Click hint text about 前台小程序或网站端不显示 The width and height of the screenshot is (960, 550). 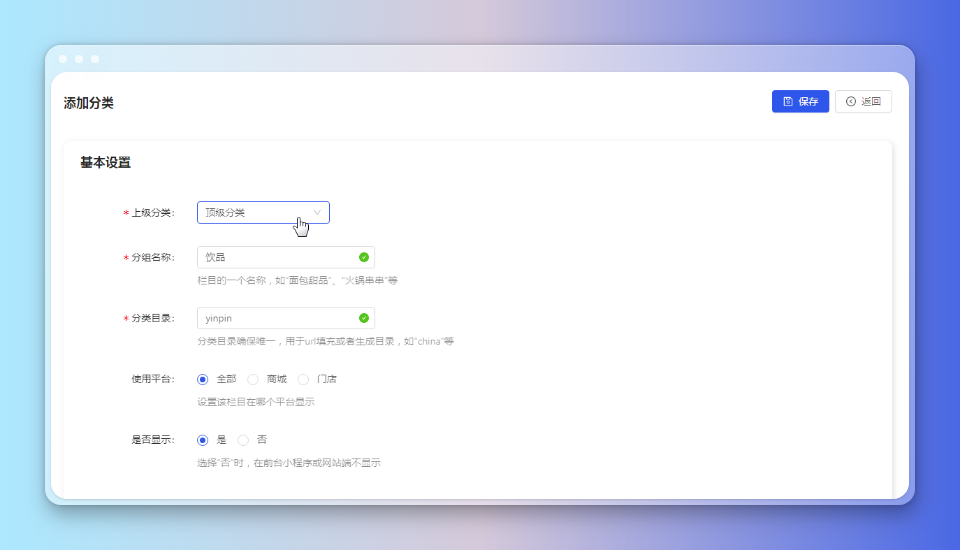[289, 462]
